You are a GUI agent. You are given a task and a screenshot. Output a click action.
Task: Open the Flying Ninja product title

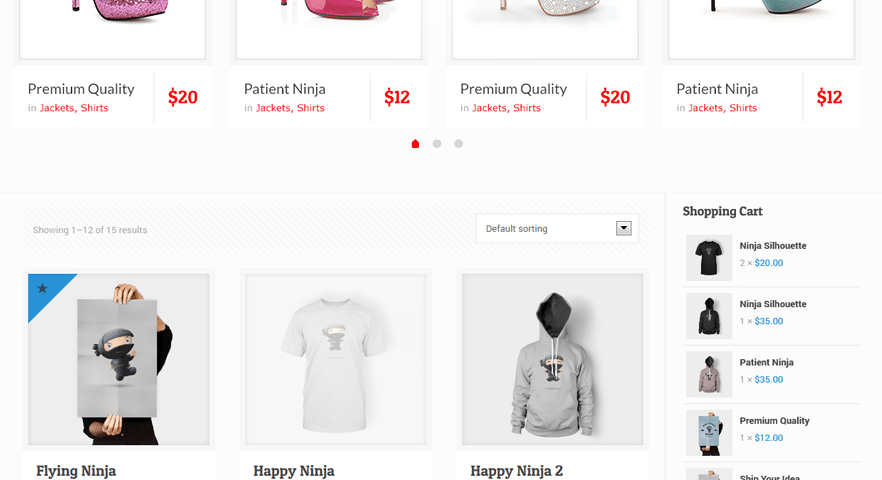(76, 471)
